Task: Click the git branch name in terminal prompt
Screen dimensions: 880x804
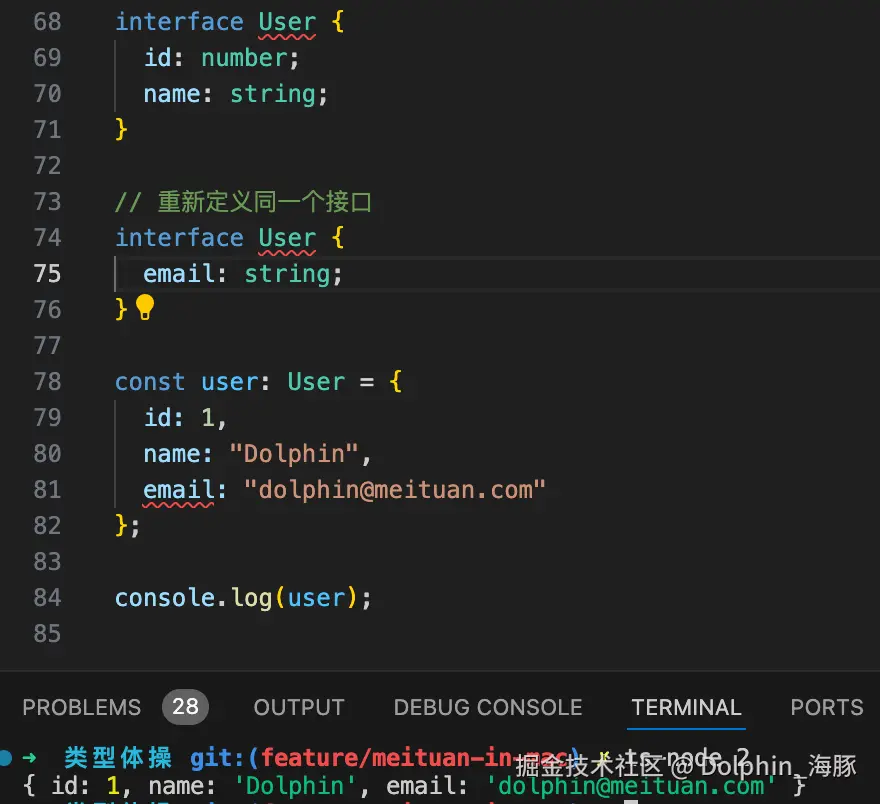Action: pos(415,758)
